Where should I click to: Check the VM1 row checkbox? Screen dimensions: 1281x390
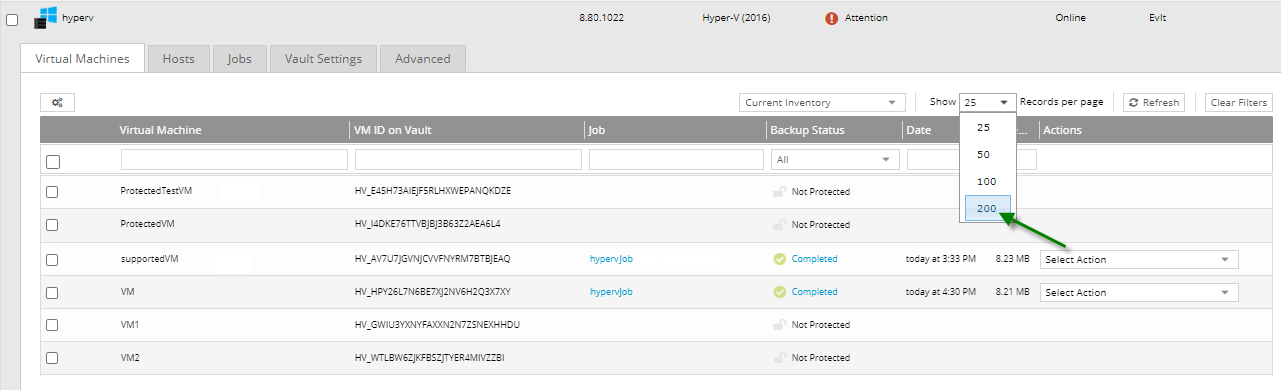tap(52, 325)
